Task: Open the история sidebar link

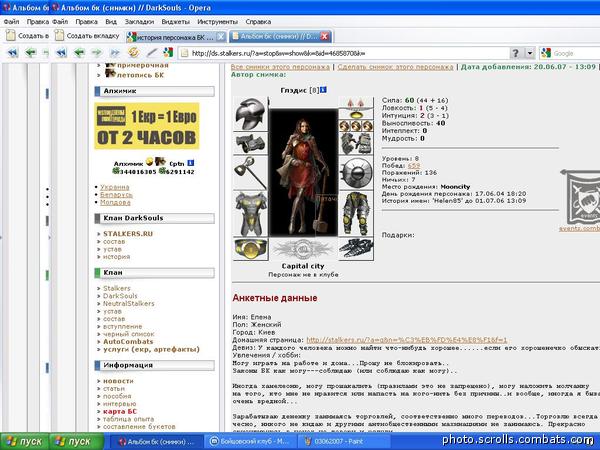Action: (116, 257)
